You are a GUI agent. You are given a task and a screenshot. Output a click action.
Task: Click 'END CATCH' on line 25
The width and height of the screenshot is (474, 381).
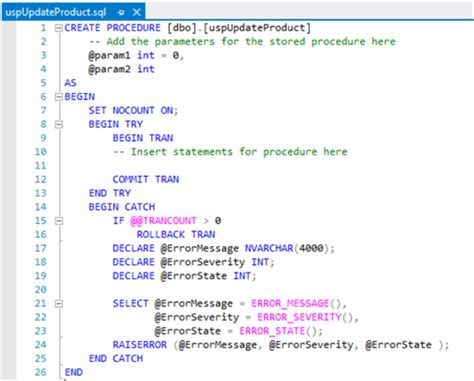coord(116,359)
